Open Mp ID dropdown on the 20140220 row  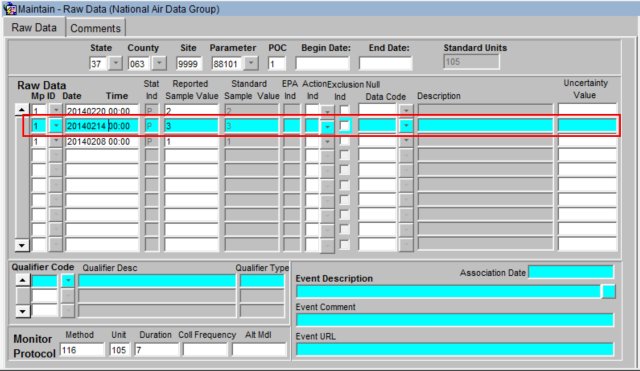point(56,110)
